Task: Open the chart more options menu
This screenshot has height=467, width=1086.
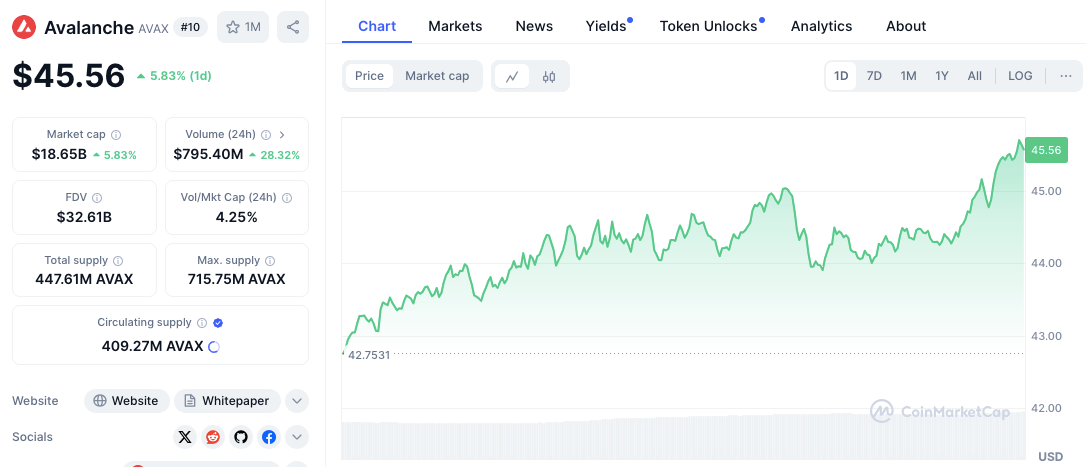Action: [1065, 76]
